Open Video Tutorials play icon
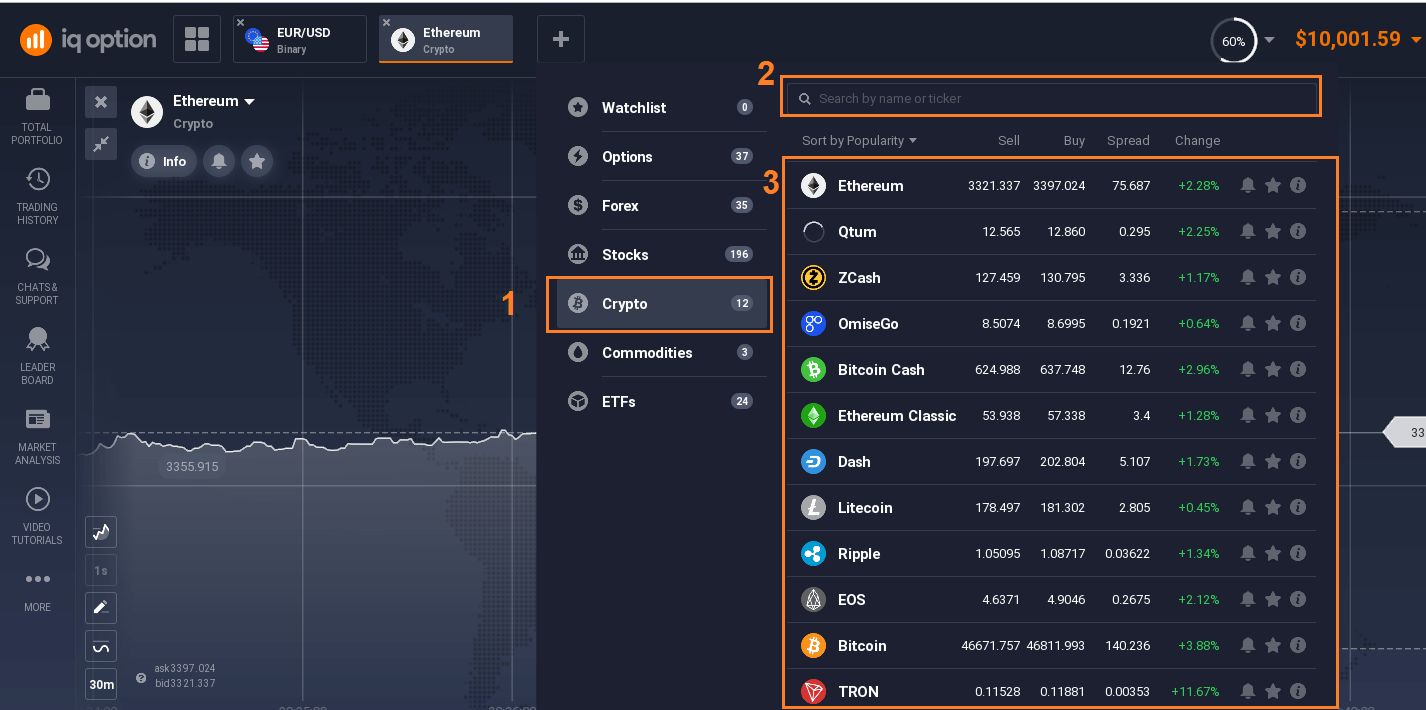Screen dimensions: 1426x710 coord(37,499)
